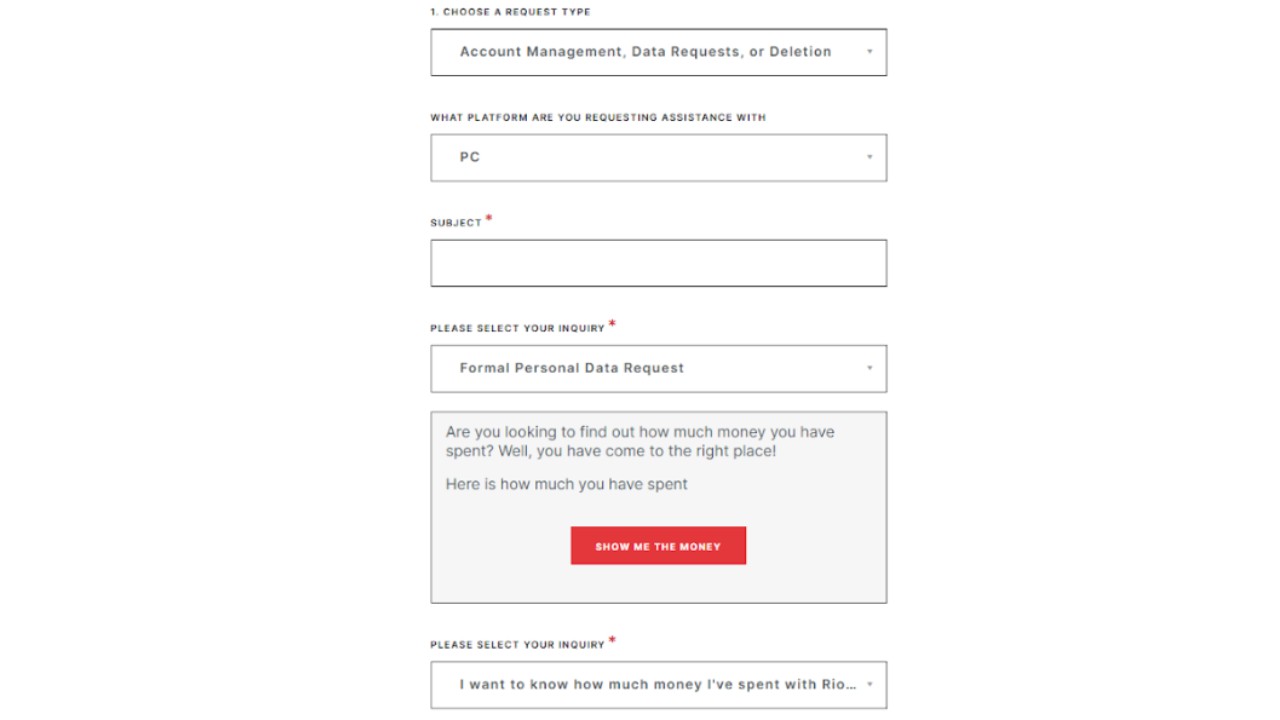Click the inquiry label above Formal Personal Data Request

(x=517, y=328)
